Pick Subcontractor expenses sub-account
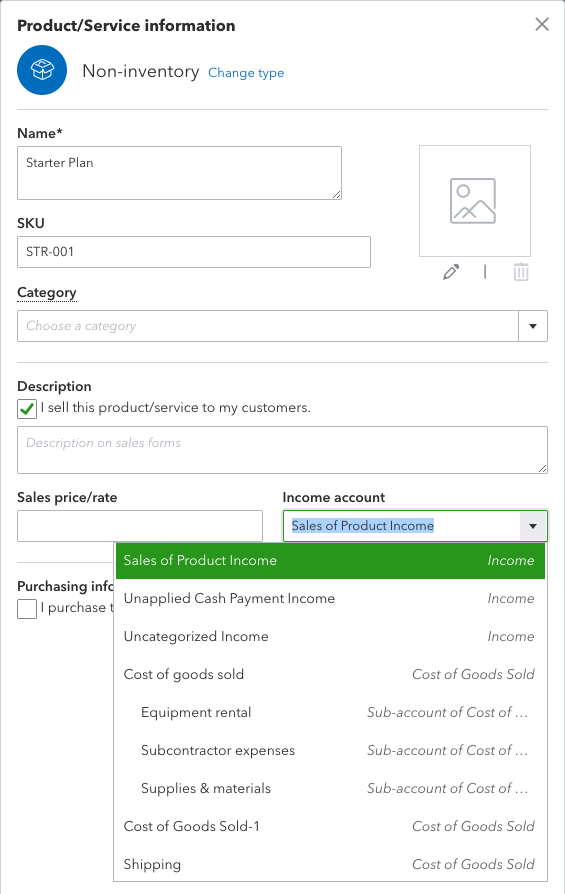Screen dimensions: 565x894 330,750
